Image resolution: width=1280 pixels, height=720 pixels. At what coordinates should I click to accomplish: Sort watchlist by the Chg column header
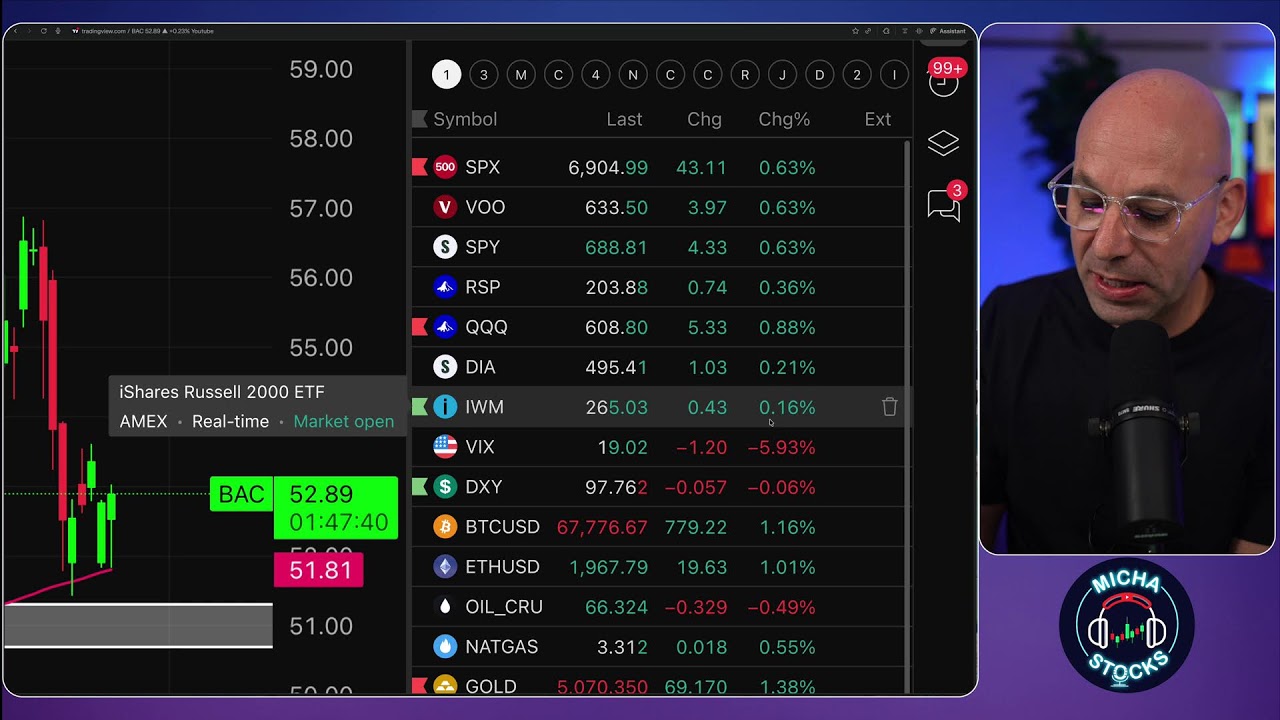tap(704, 119)
